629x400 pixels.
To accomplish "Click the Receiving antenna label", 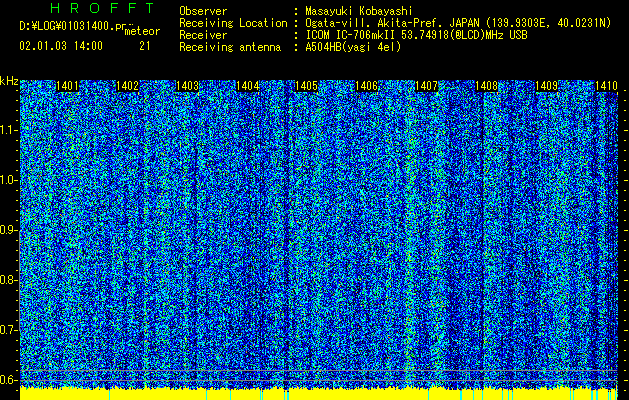I will [x=230, y=47].
